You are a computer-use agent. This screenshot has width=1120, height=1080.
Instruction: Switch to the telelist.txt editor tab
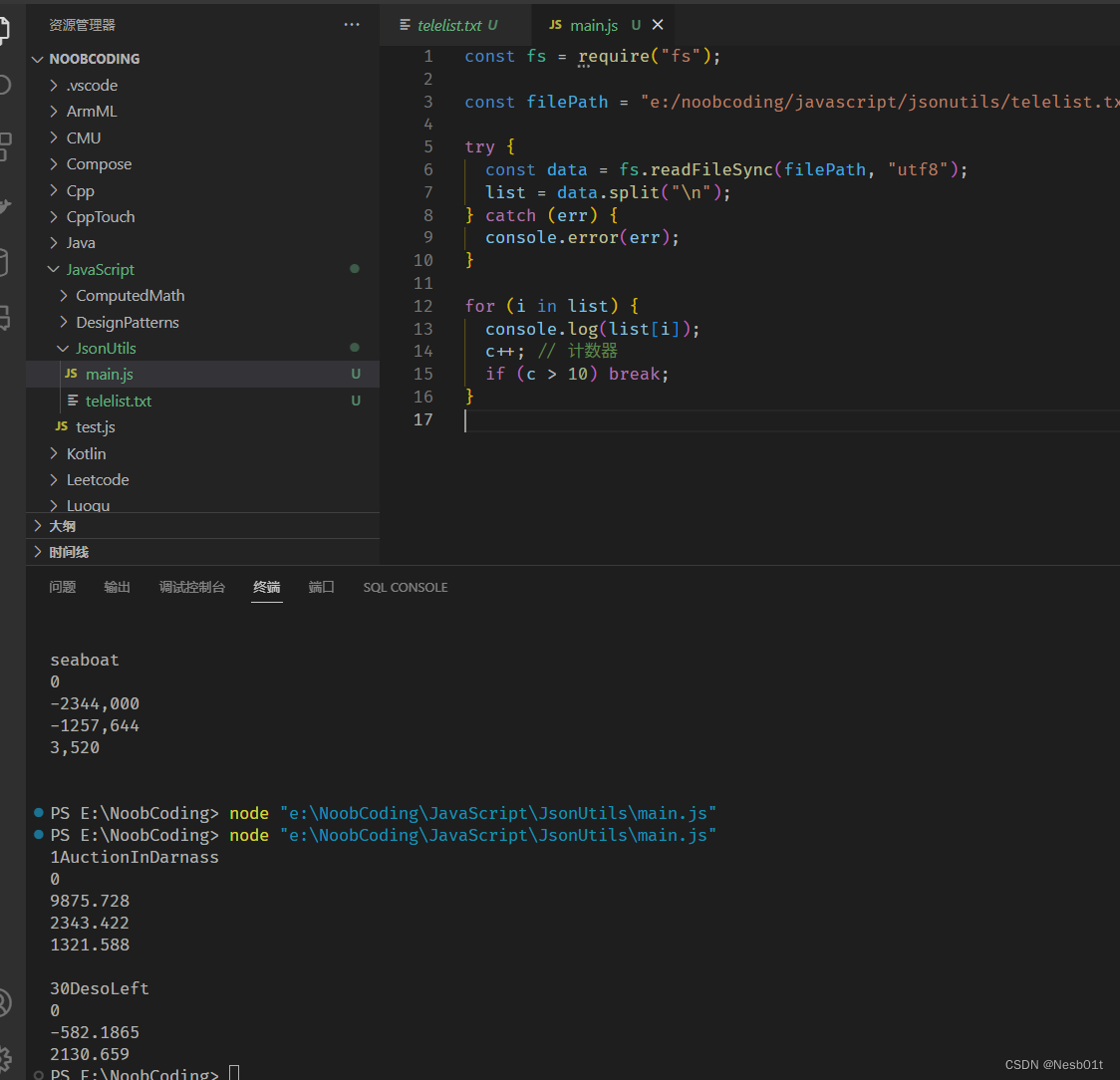(x=455, y=25)
